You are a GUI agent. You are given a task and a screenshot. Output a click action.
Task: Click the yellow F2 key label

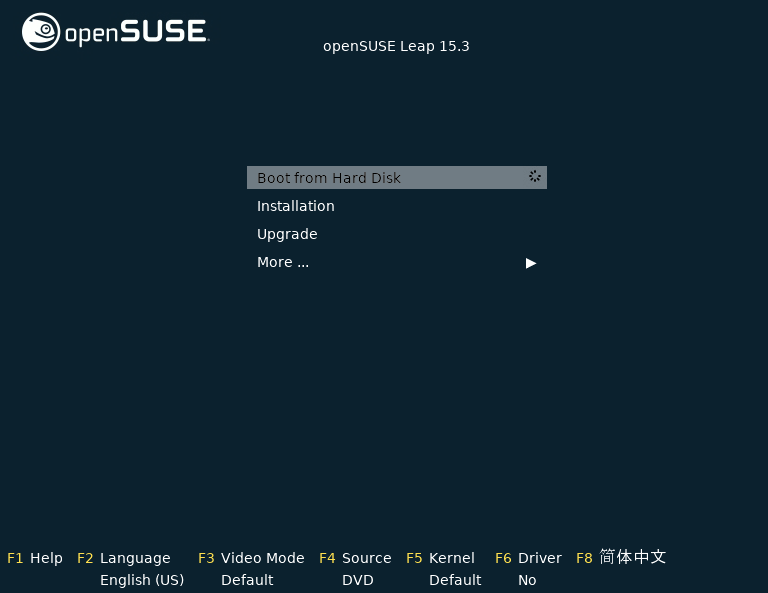coord(85,558)
